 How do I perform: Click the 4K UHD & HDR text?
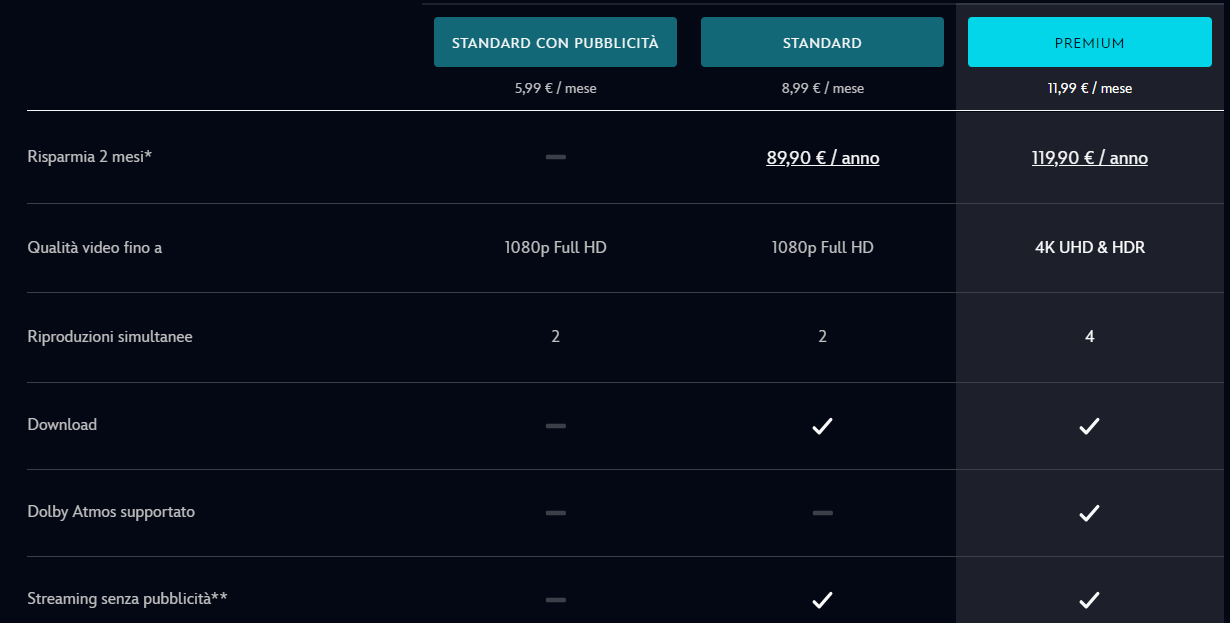coord(1089,247)
